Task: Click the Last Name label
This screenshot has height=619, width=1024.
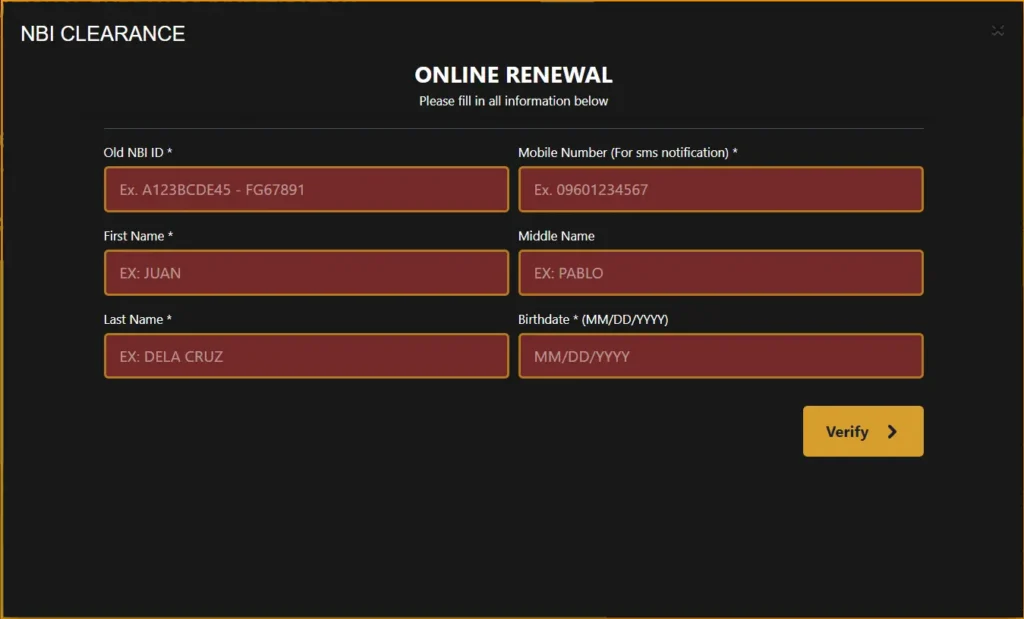Action: point(136,319)
